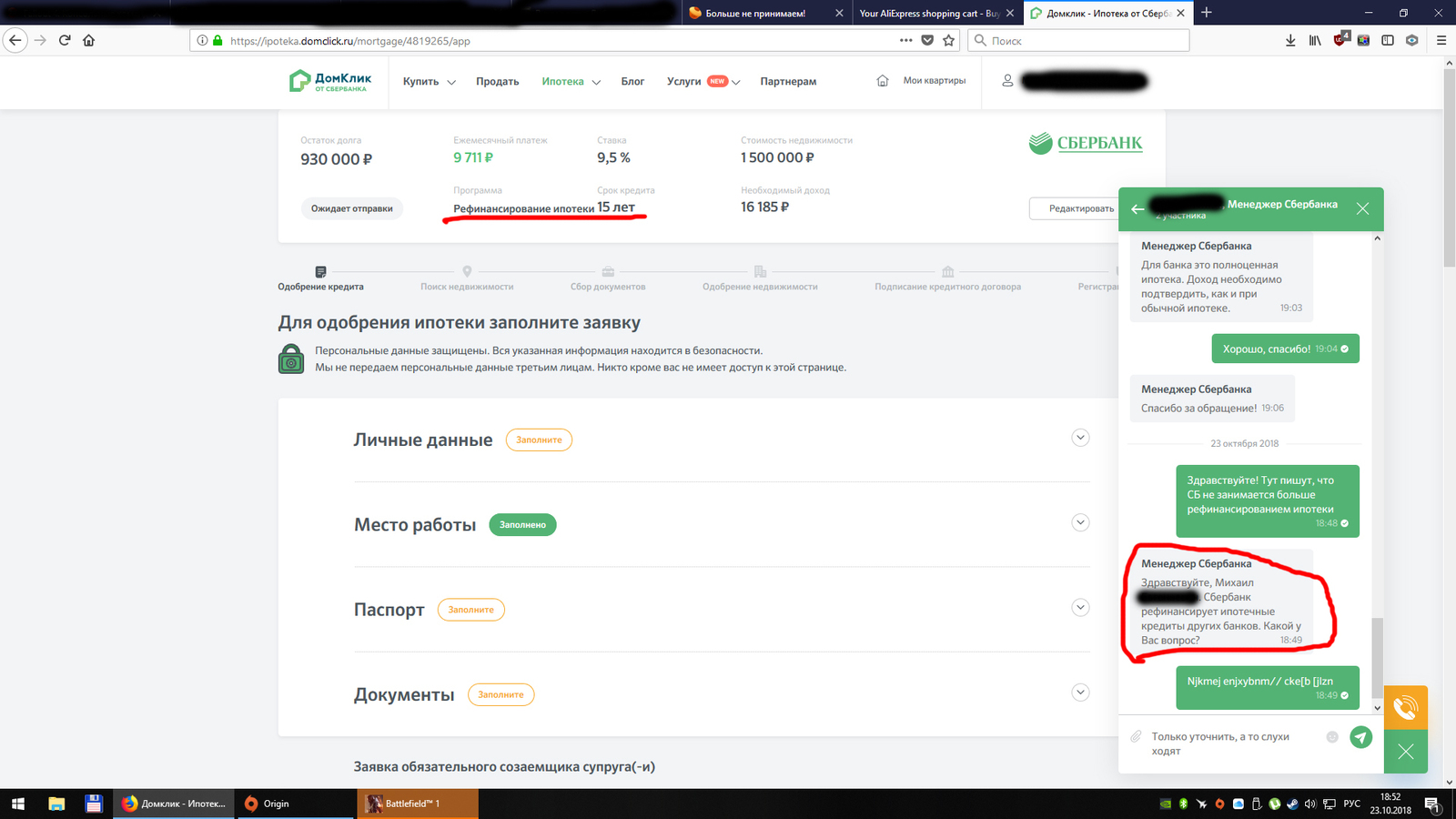Click the Firefox Поиск search box
Viewport: 1456px width, 819px height.
[x=1078, y=40]
